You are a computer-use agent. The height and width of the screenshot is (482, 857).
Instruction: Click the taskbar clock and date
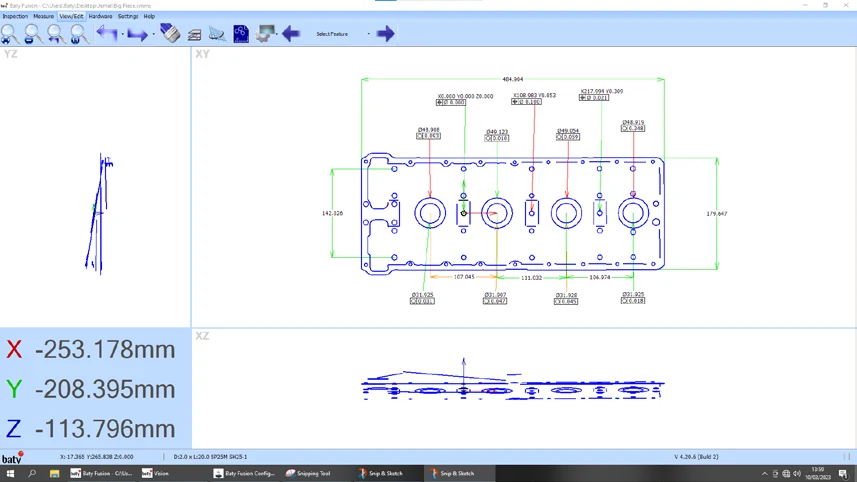(818, 473)
